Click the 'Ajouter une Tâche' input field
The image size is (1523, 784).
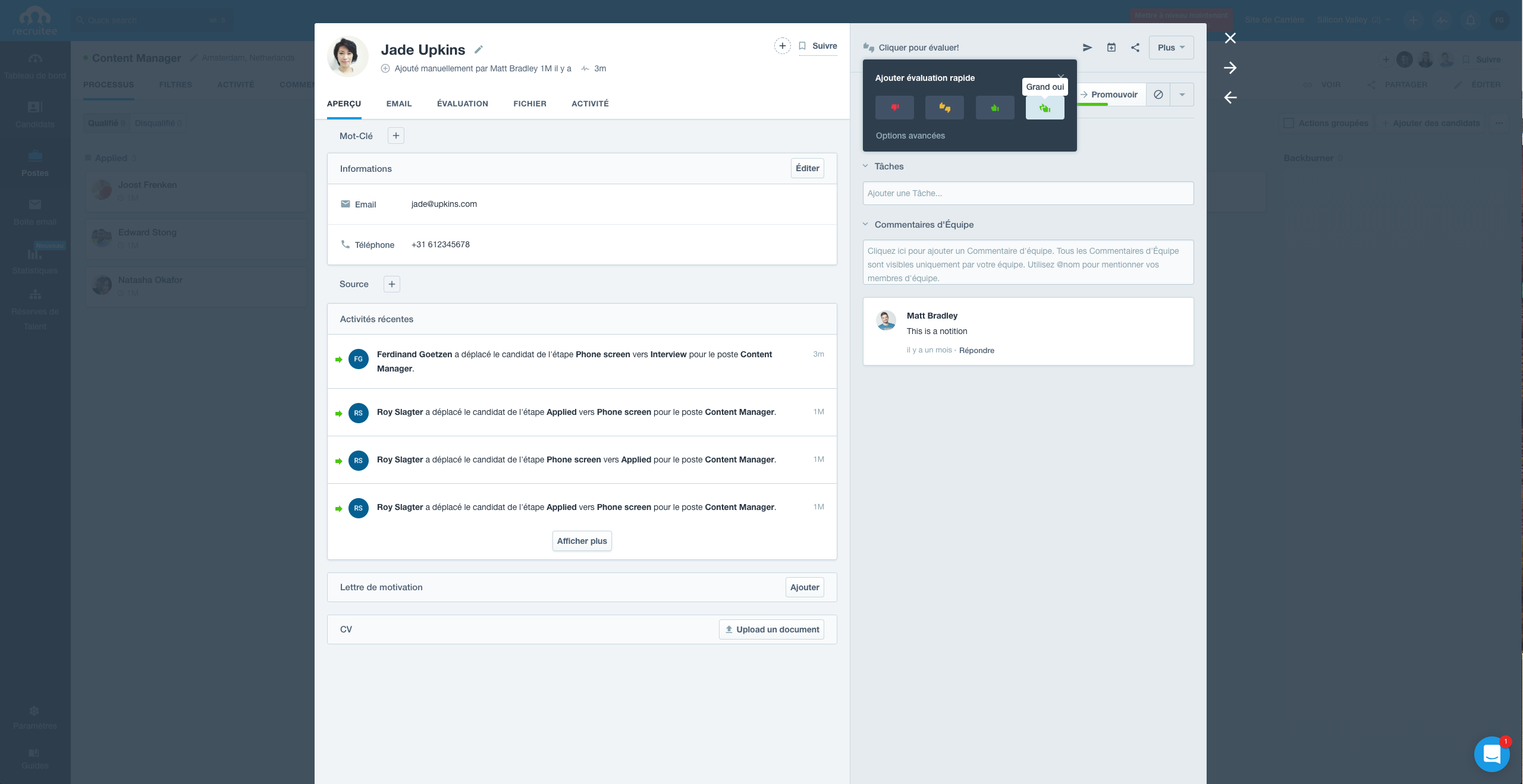1028,192
